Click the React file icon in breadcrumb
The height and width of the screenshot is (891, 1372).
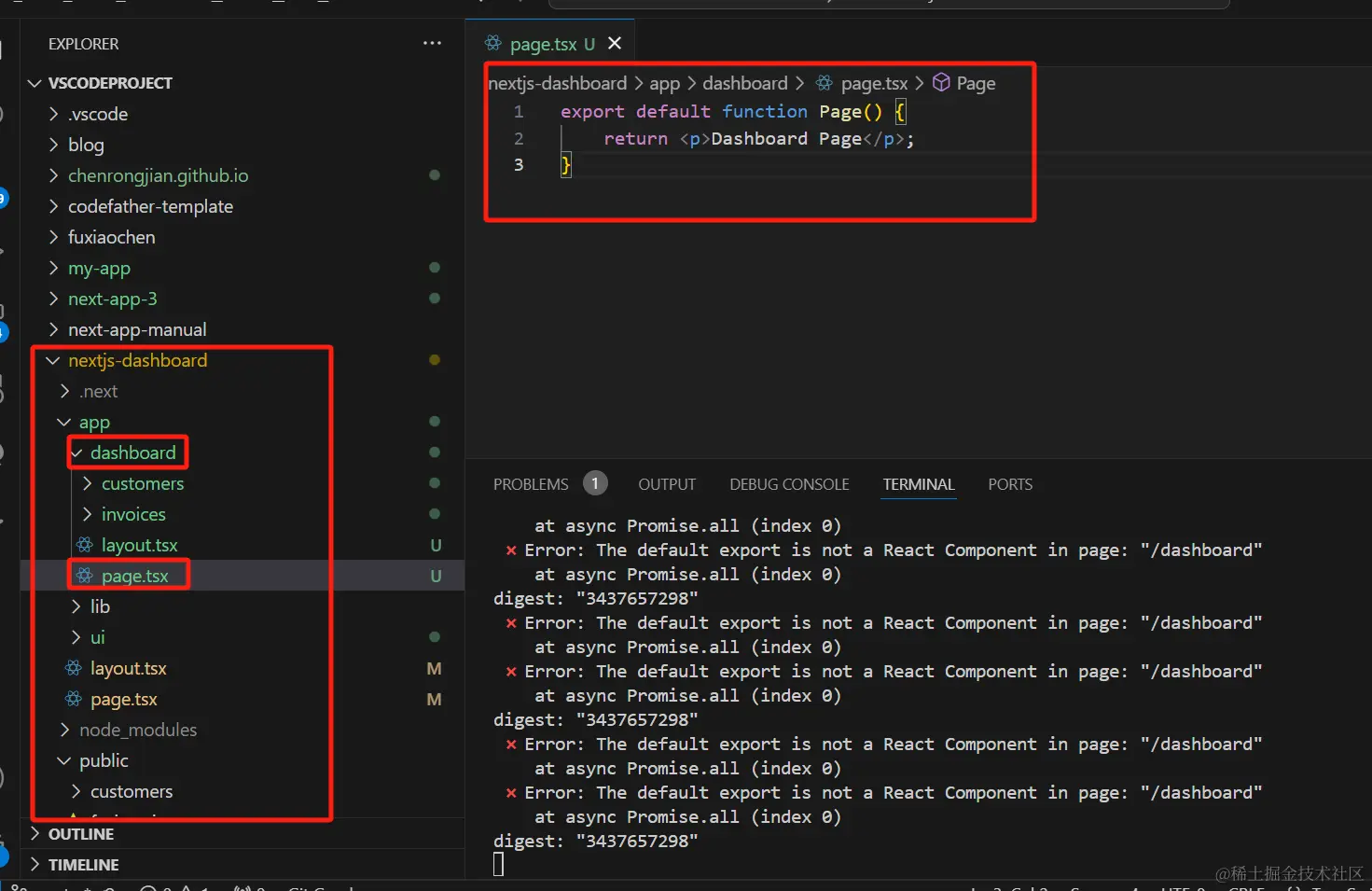tap(825, 83)
